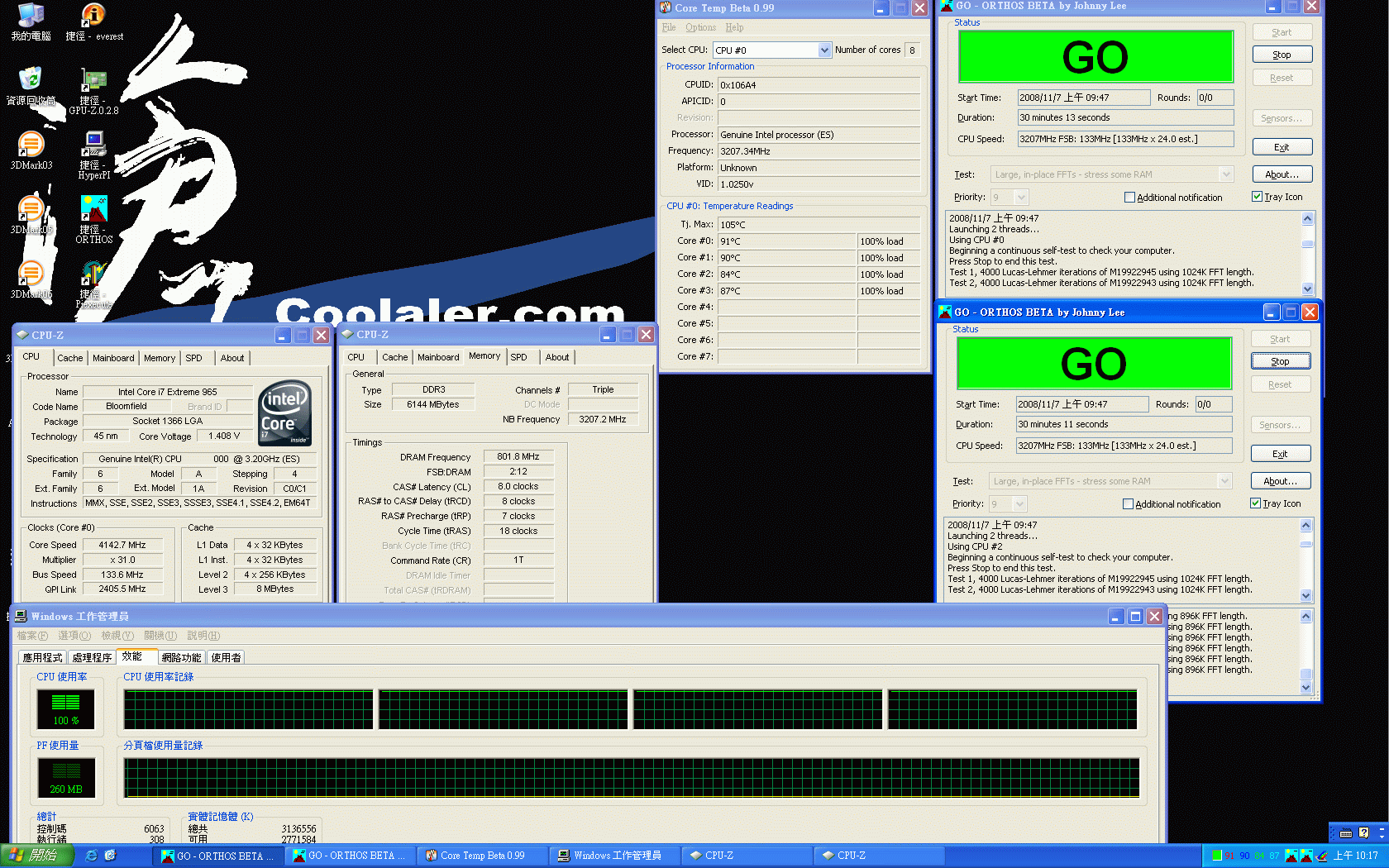1389x868 pixels.
Task: Open the Test type dropdown in upper ORTHOS
Action: pos(1226,174)
